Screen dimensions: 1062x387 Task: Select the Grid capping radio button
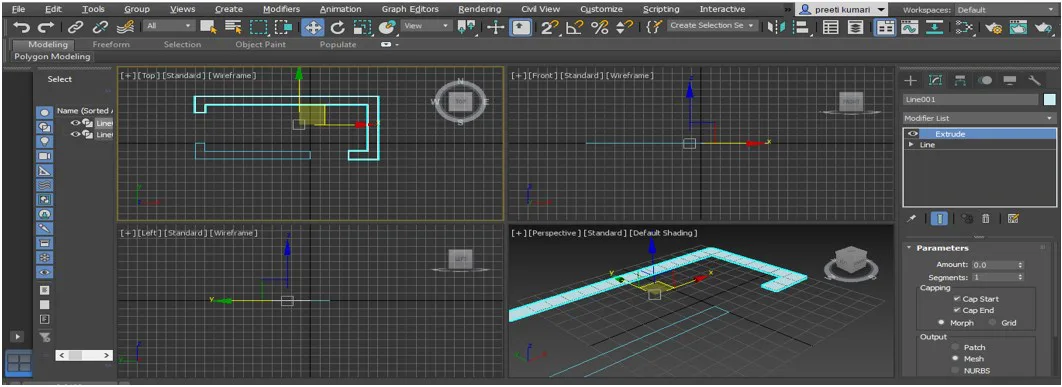click(993, 323)
